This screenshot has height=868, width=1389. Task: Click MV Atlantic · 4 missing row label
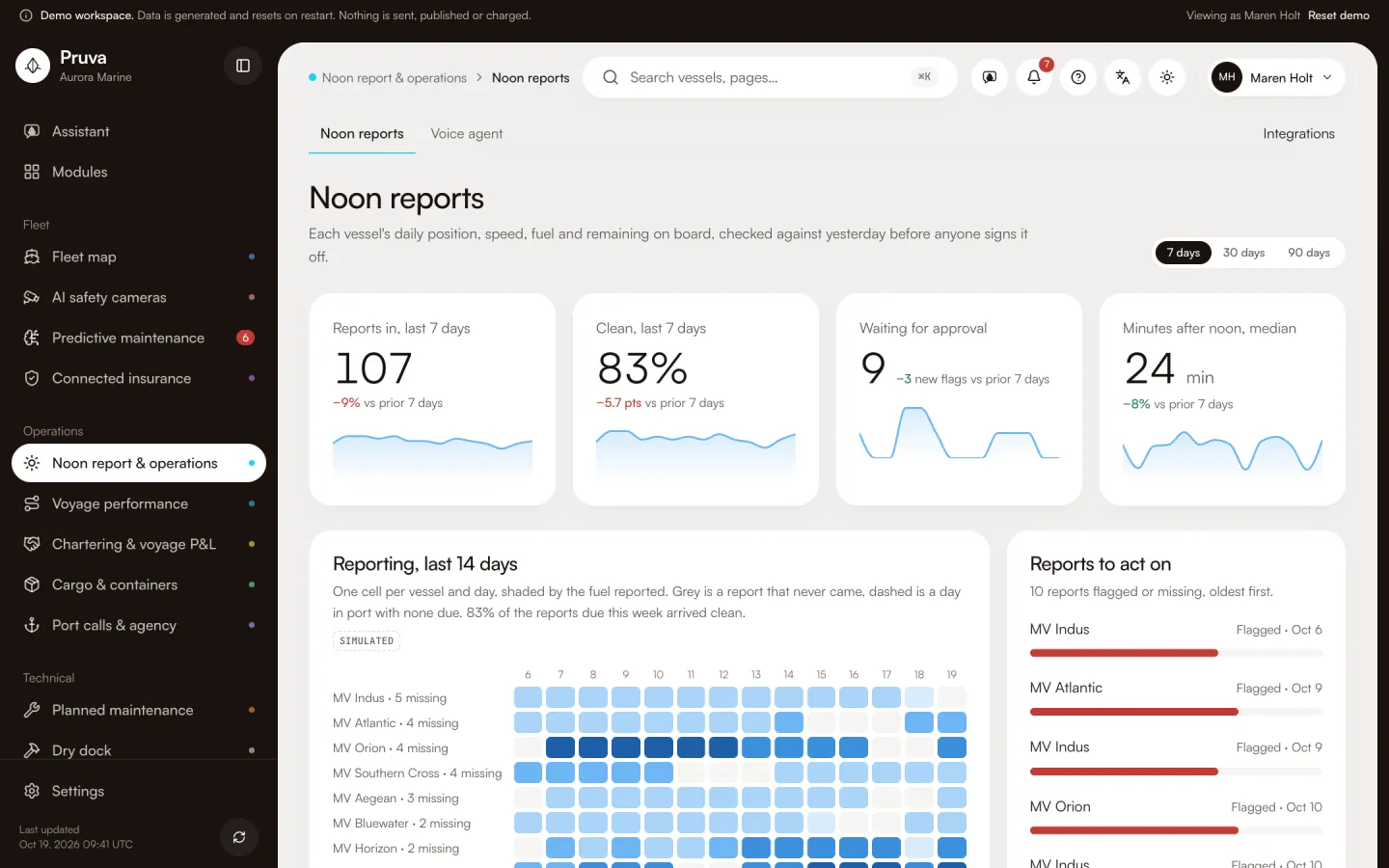click(x=395, y=723)
